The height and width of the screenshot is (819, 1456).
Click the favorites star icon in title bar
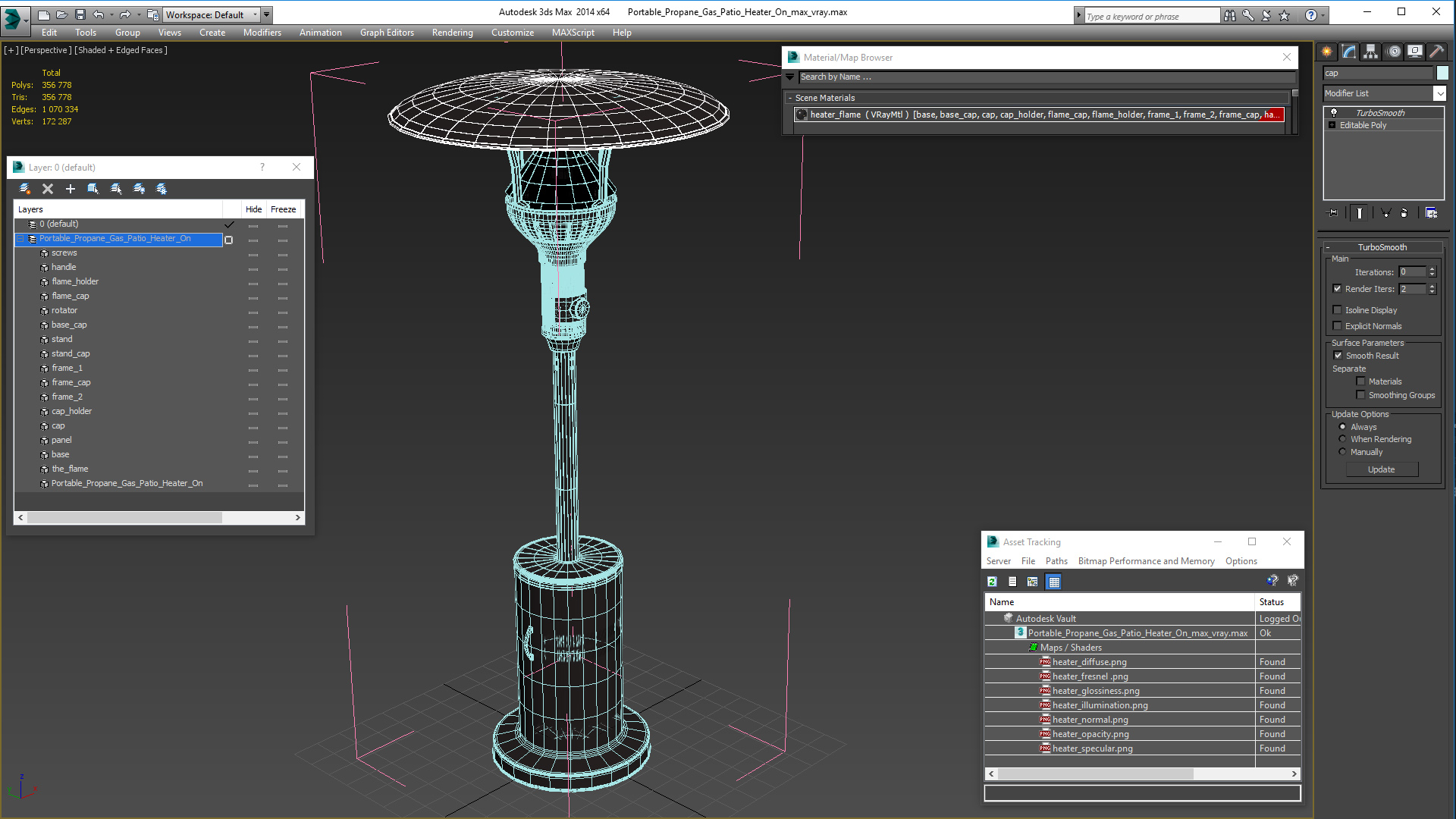[1284, 15]
